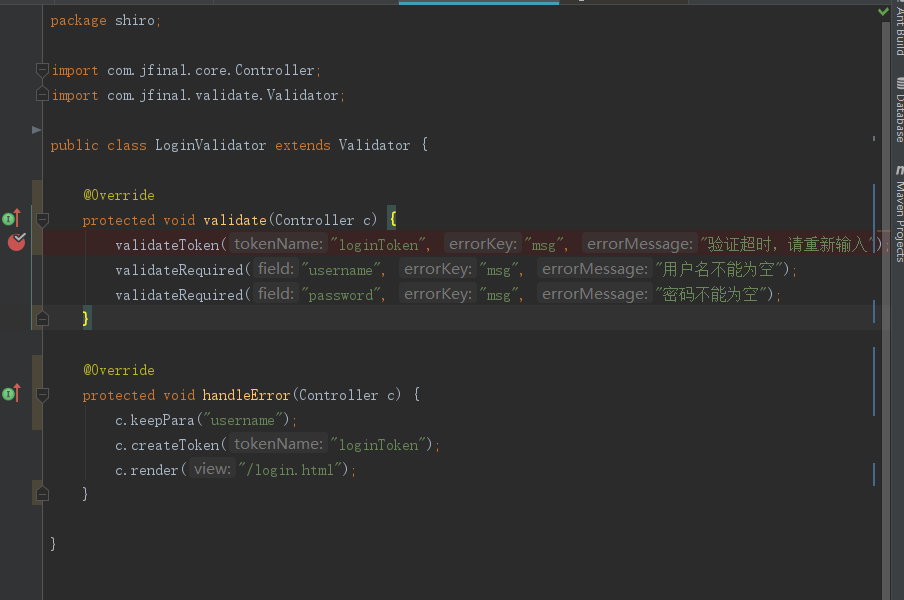Click the Database tool window icon
Viewport: 904px width, 600px height.
898,82
